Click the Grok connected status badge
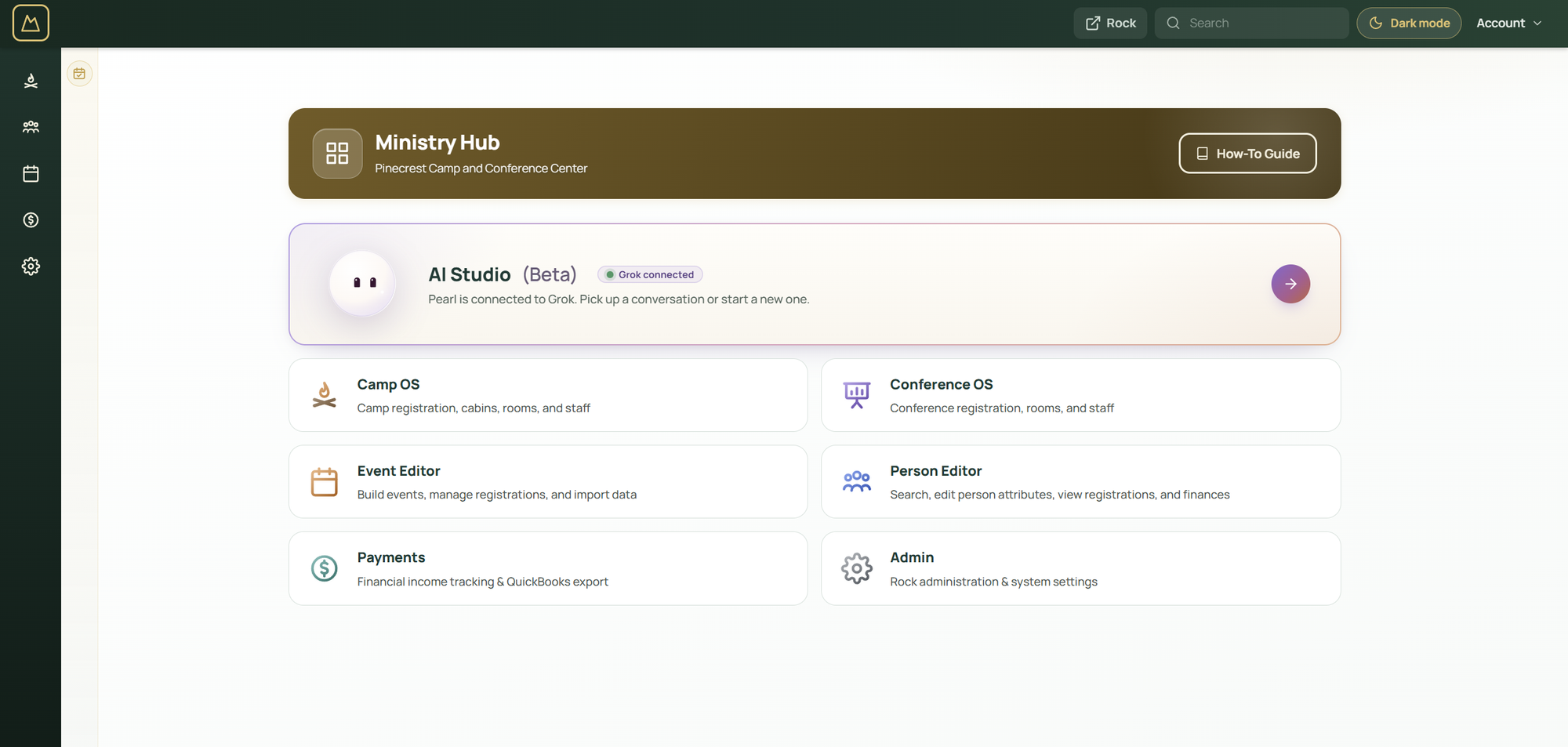 point(650,274)
